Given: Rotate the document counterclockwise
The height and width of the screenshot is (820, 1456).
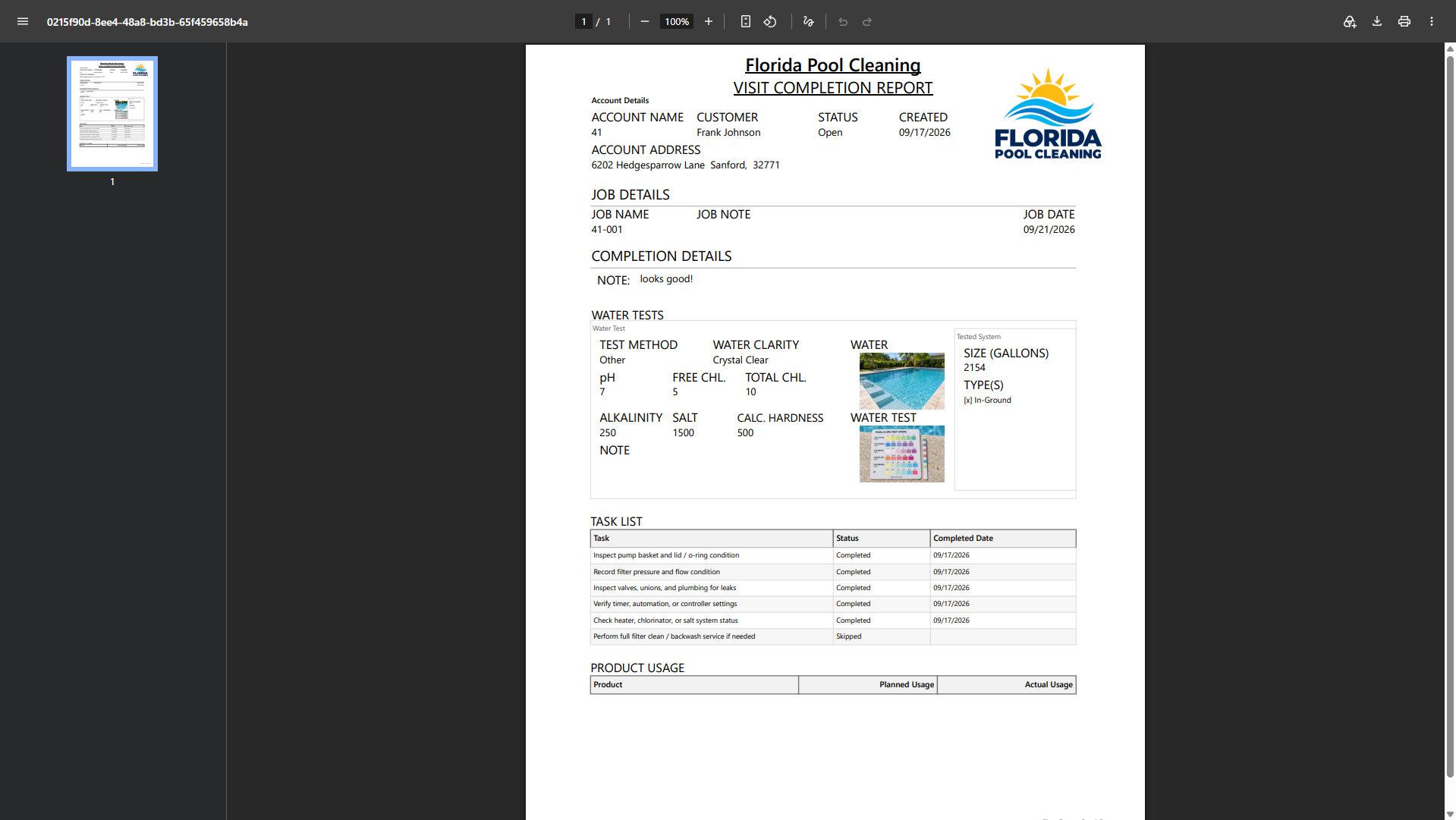Looking at the screenshot, I should (770, 21).
